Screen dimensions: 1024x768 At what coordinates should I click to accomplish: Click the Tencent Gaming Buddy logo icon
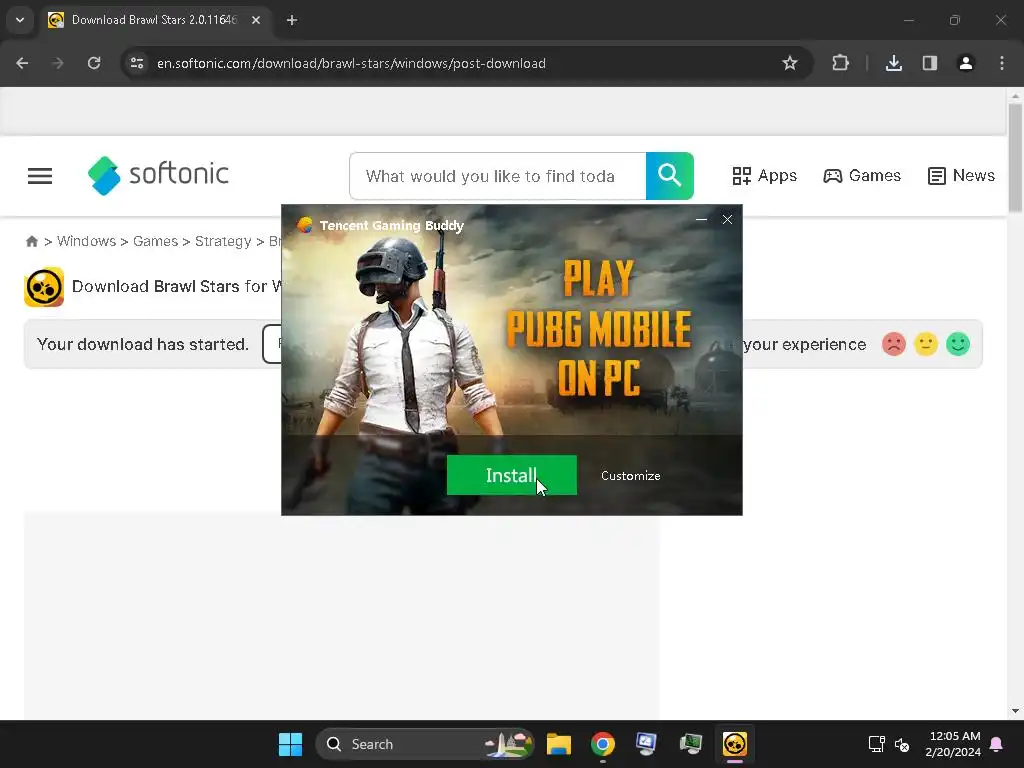tap(304, 225)
